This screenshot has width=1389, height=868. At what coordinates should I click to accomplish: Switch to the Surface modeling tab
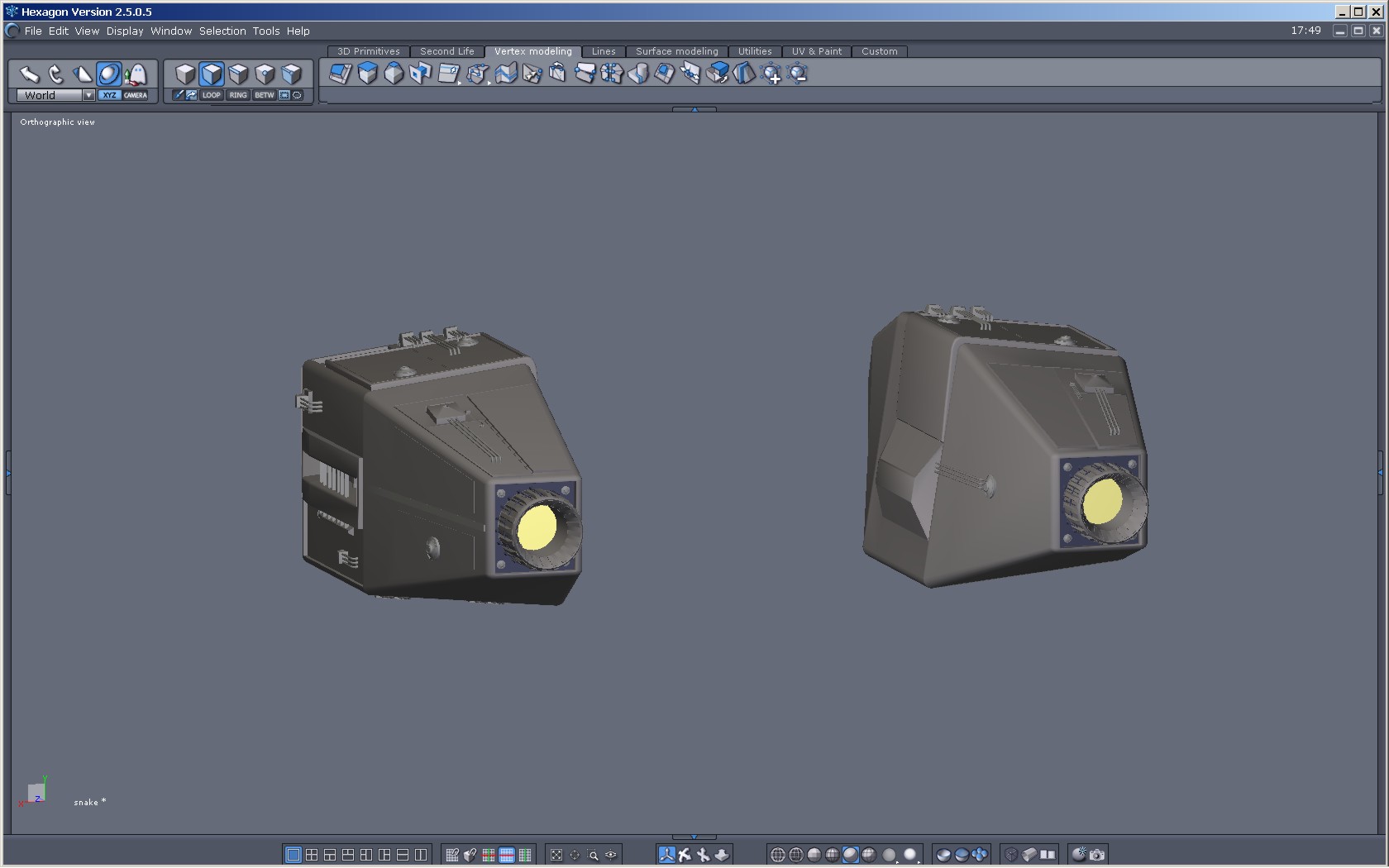click(x=677, y=51)
